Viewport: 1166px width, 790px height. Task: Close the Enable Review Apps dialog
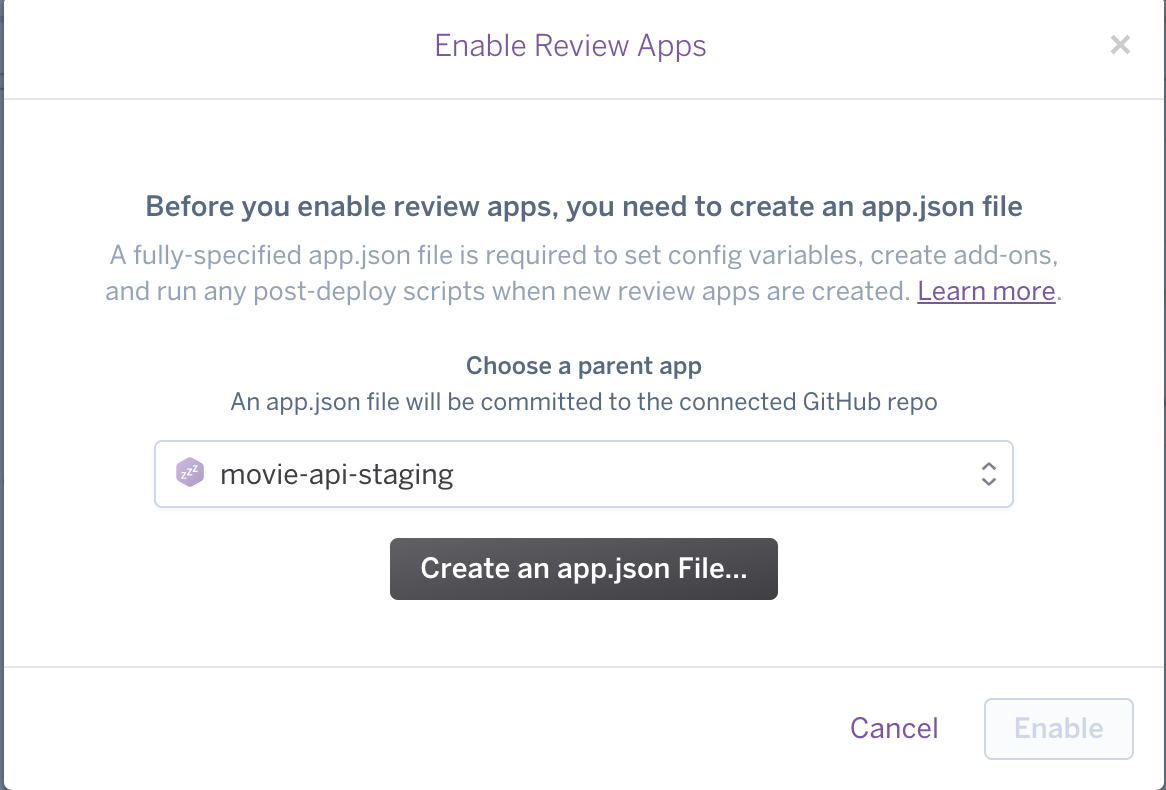click(x=1120, y=45)
